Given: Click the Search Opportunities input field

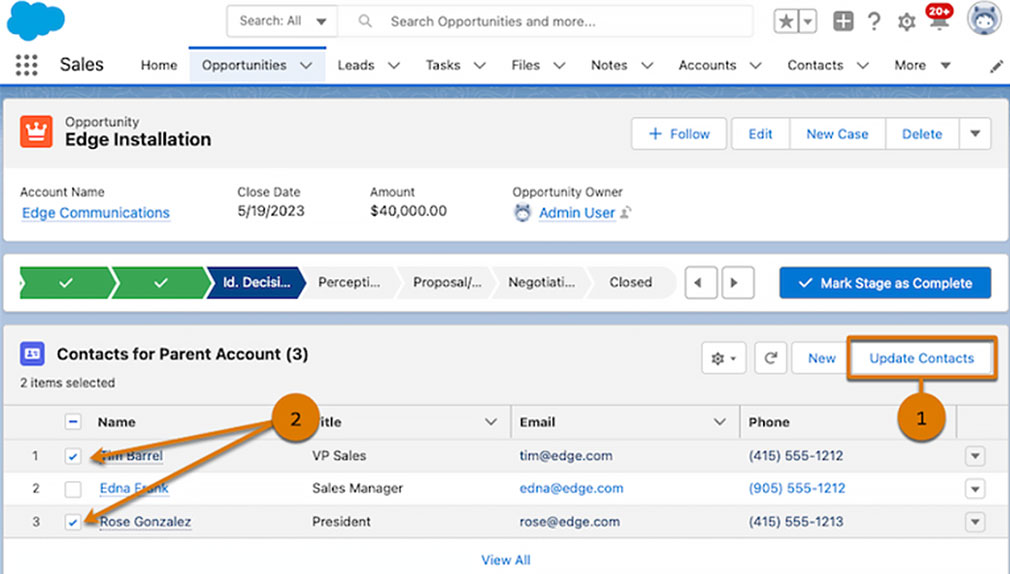Looking at the screenshot, I should point(560,21).
